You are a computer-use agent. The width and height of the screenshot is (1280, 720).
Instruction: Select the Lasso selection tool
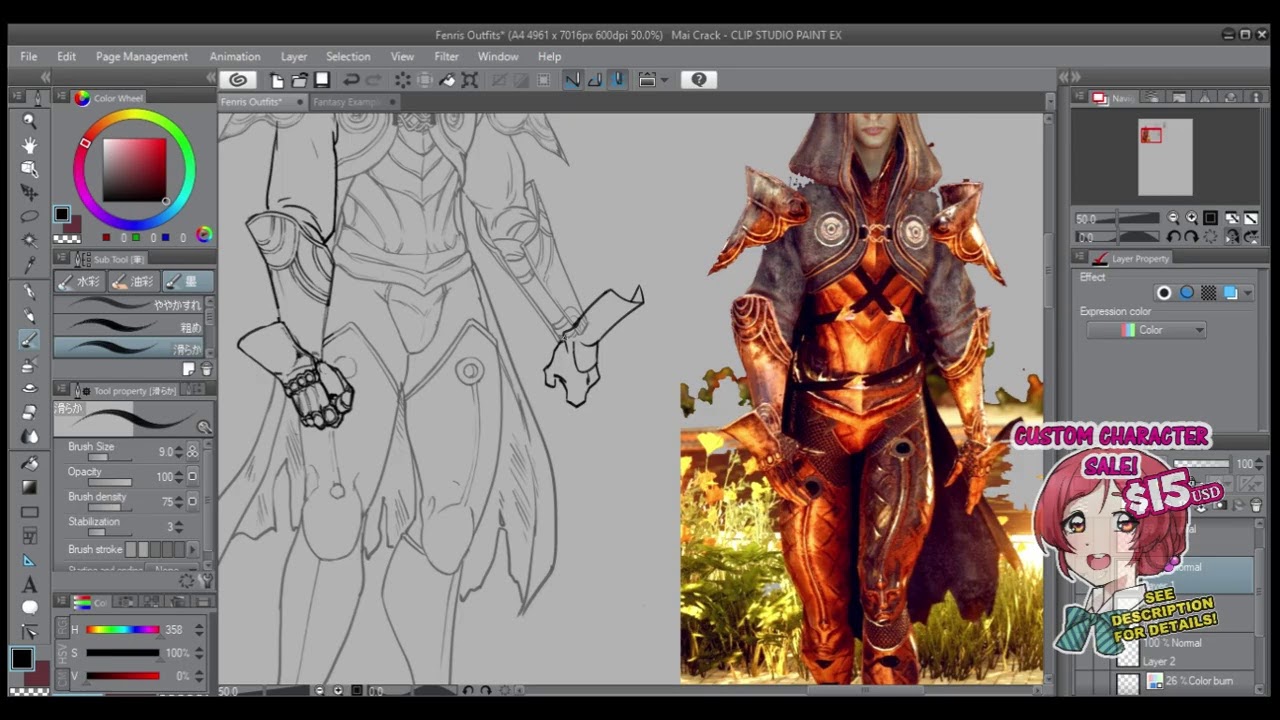pyautogui.click(x=30, y=217)
